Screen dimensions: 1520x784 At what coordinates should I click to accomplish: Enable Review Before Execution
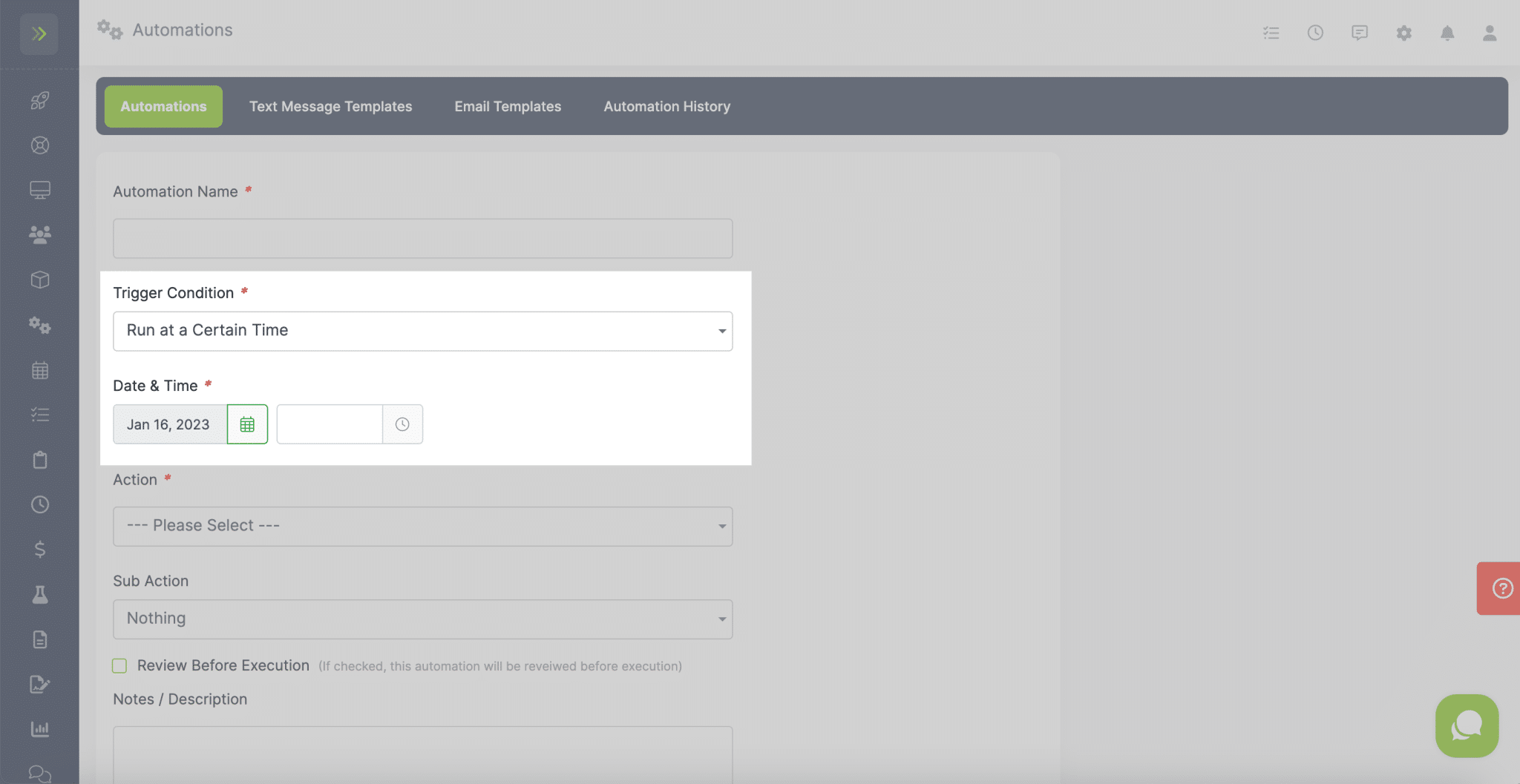tap(119, 666)
